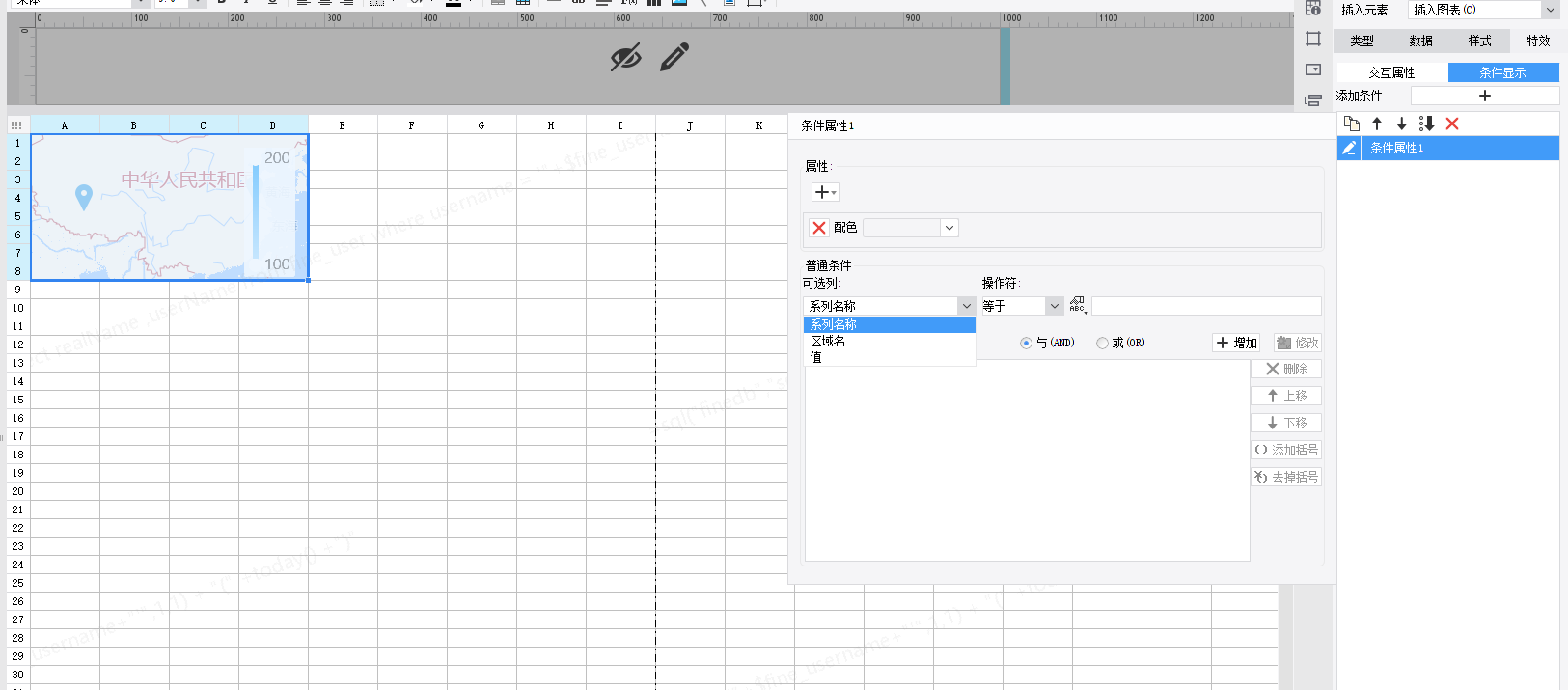Choose 系列名称 in the dropdown list

[x=889, y=324]
